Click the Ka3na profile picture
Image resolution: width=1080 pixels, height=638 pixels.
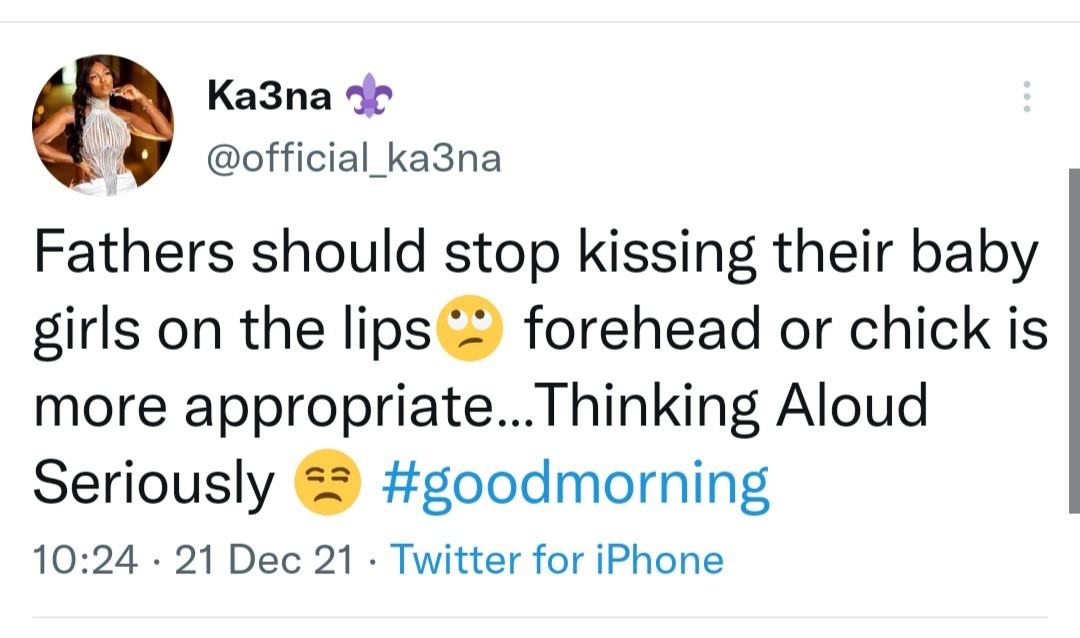coord(103,125)
